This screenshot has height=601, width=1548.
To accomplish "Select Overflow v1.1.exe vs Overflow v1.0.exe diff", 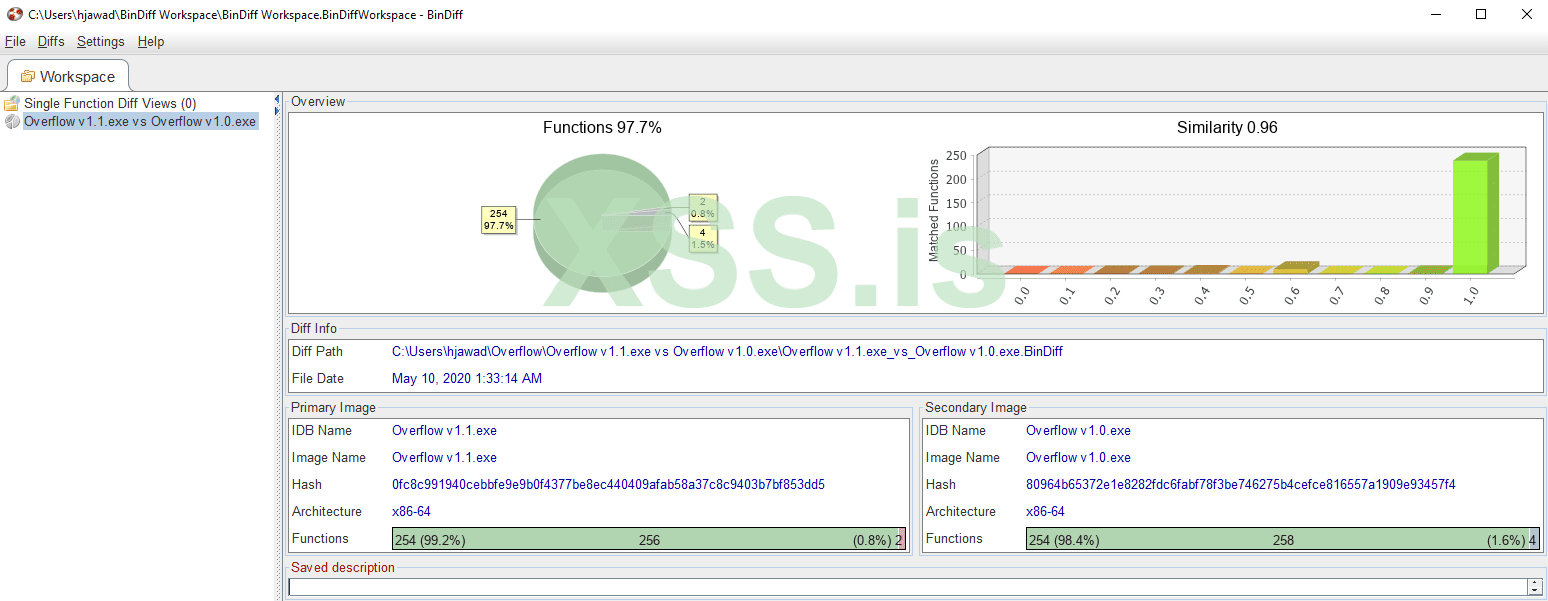I will (x=140, y=122).
